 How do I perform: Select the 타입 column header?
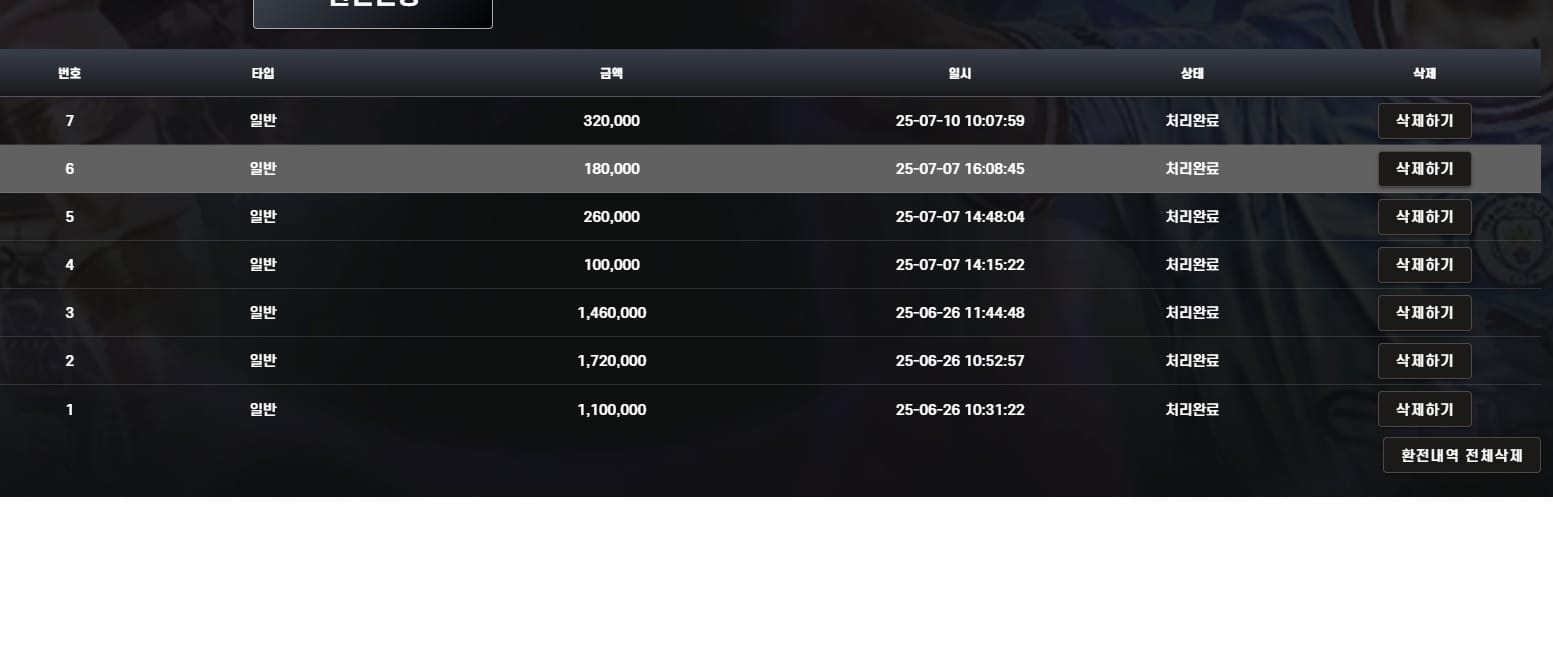[263, 73]
